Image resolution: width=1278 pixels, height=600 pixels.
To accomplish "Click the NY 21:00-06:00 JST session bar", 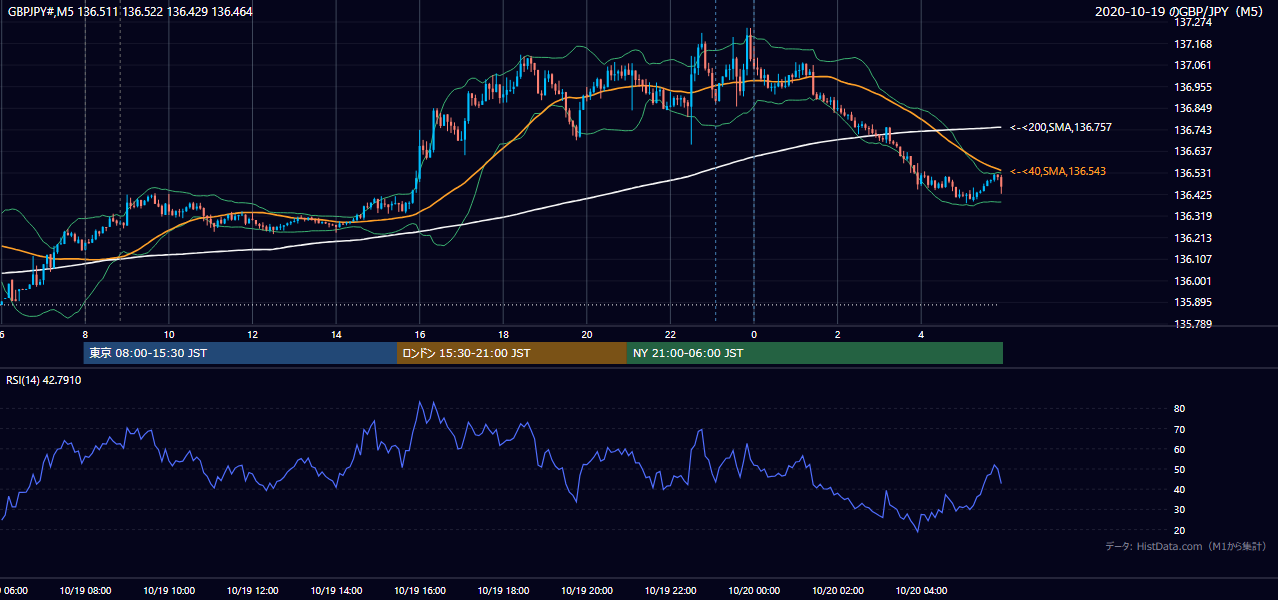I will point(815,353).
